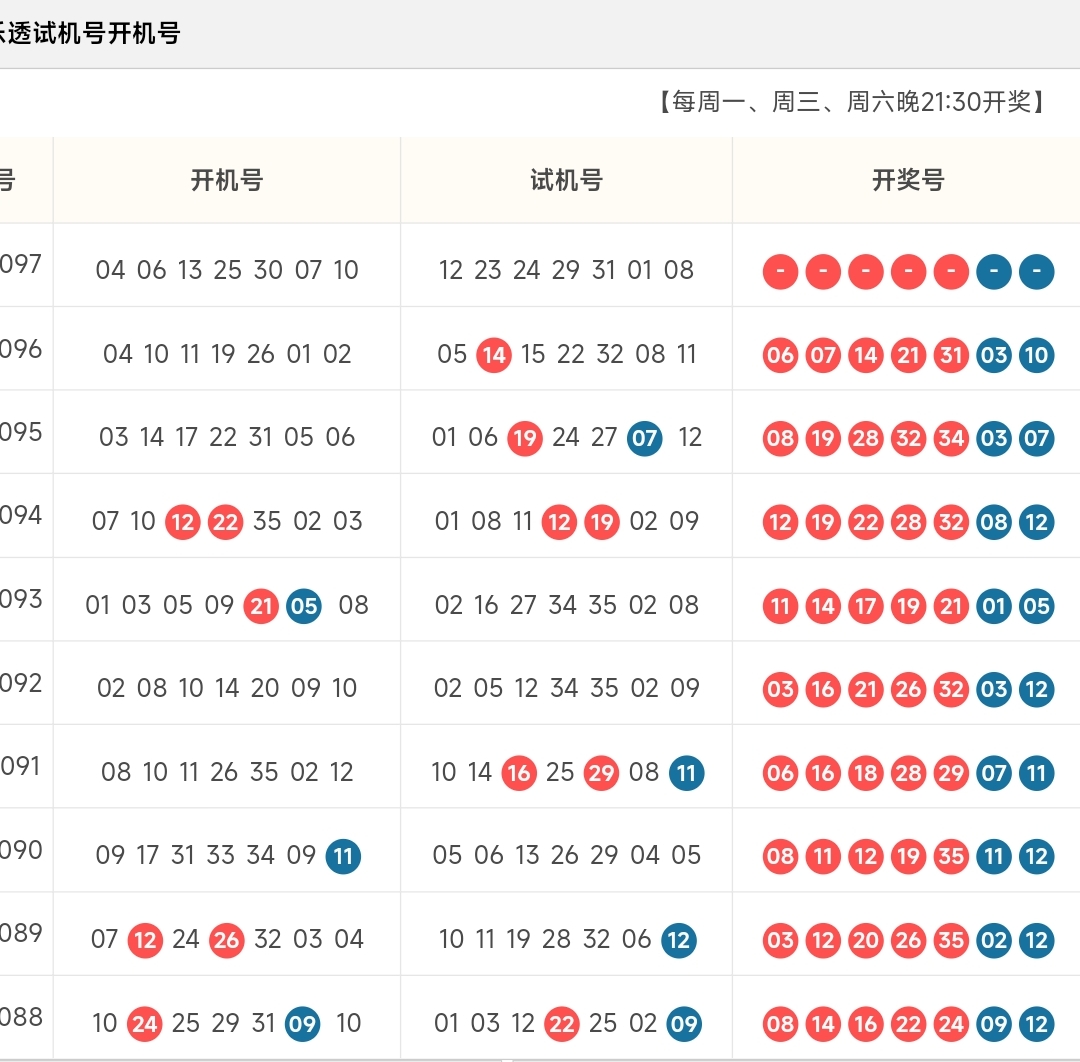This screenshot has width=1080, height=1062.
Task: Click blue ball 10 in period 096 开奖号
Action: 1037,355
